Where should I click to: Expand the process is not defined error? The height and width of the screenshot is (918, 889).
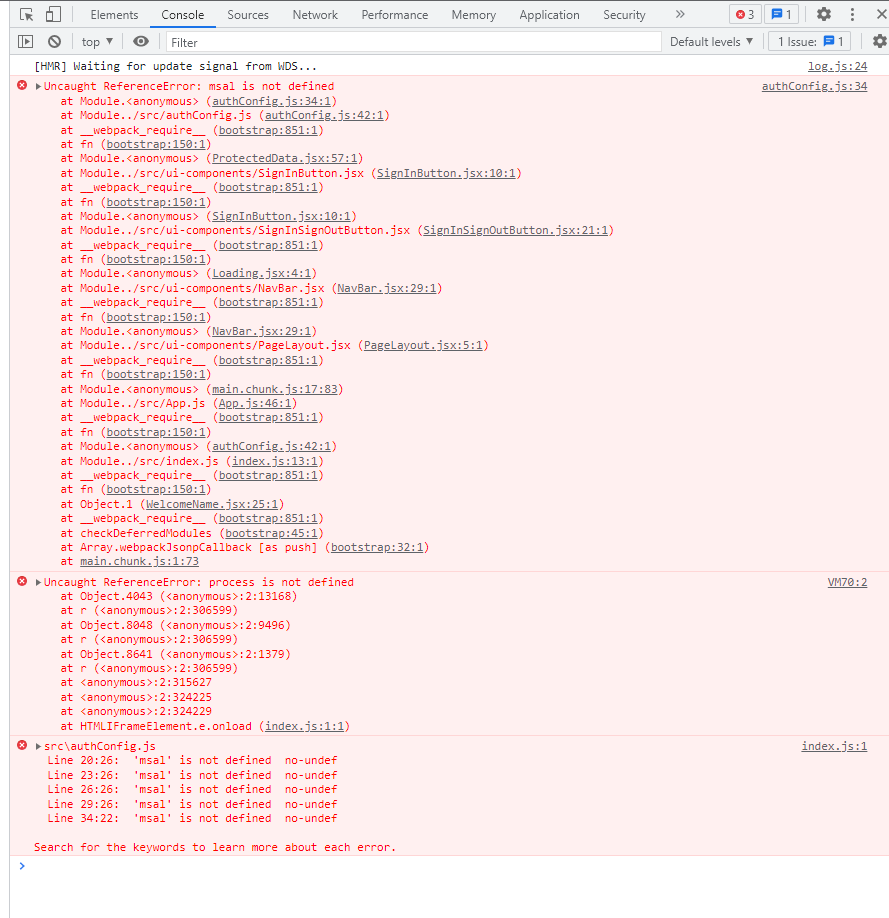(x=37, y=581)
